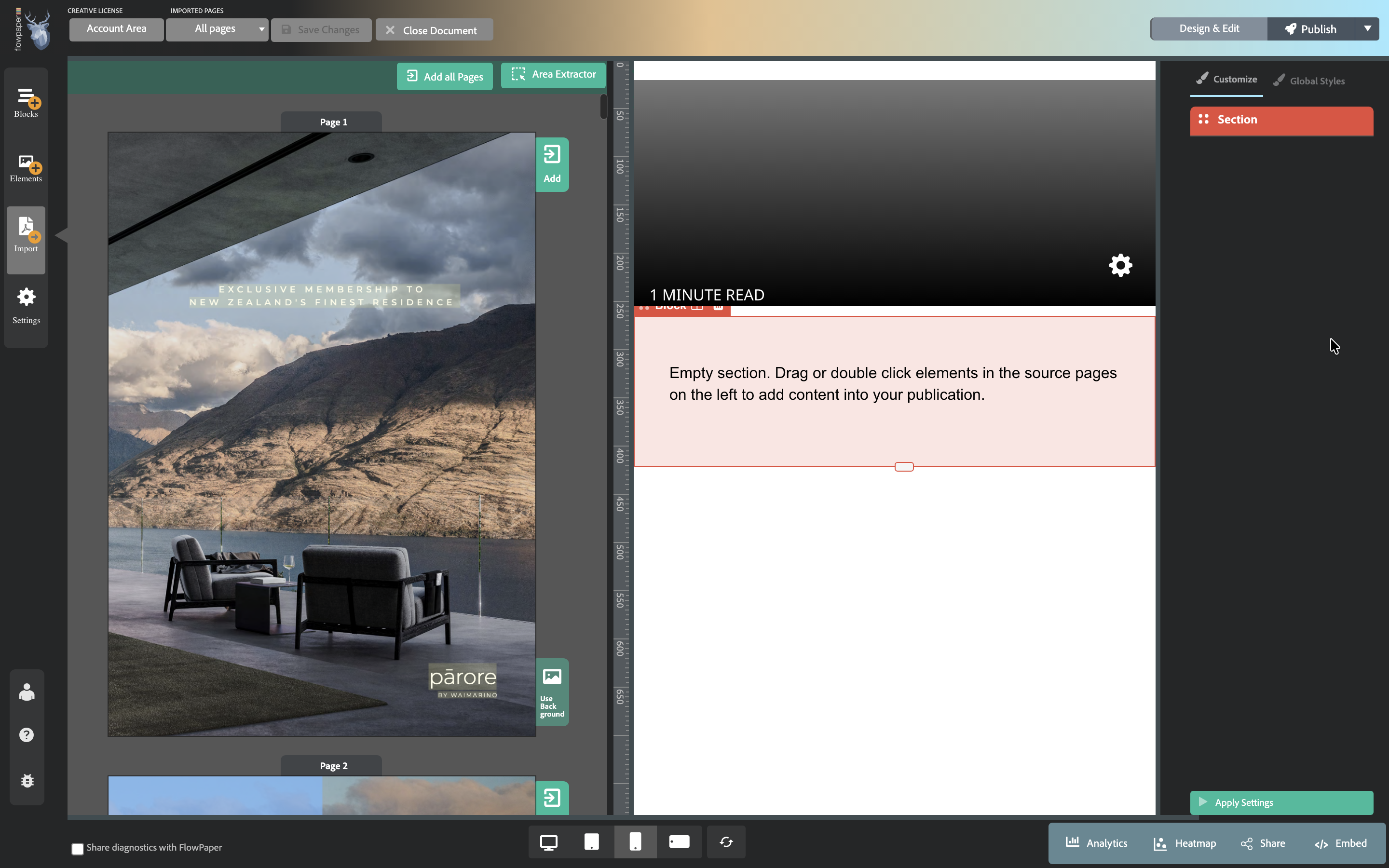Click the section bottom resize handle
Viewport: 1389px width, 868px height.
click(904, 467)
